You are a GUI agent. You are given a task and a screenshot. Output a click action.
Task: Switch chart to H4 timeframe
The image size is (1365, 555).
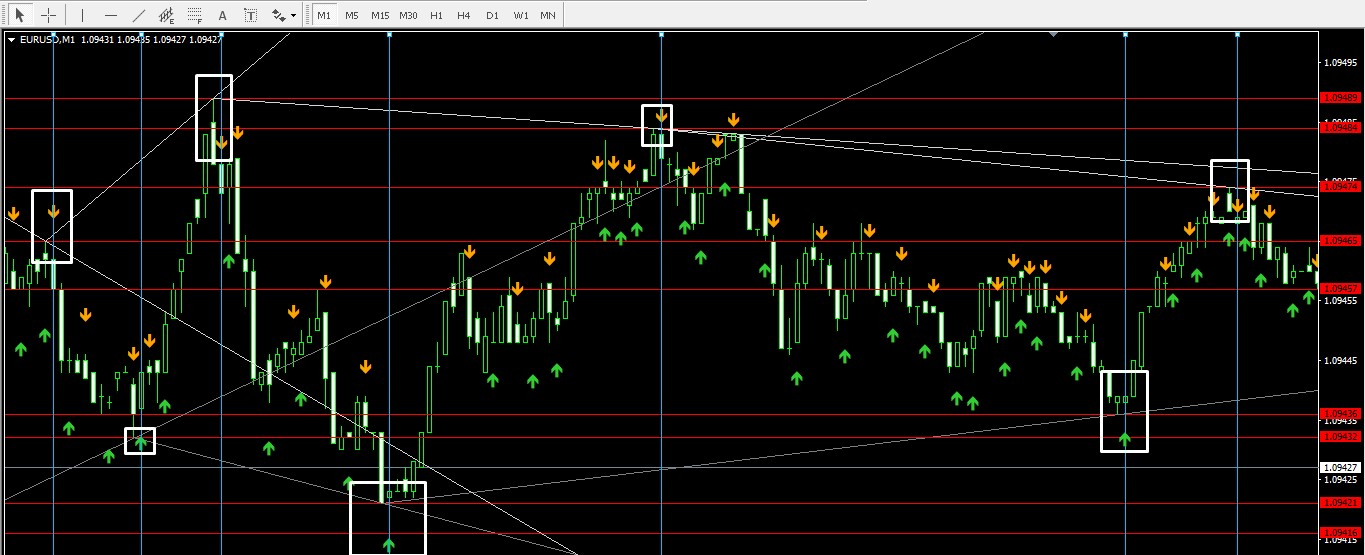point(463,15)
